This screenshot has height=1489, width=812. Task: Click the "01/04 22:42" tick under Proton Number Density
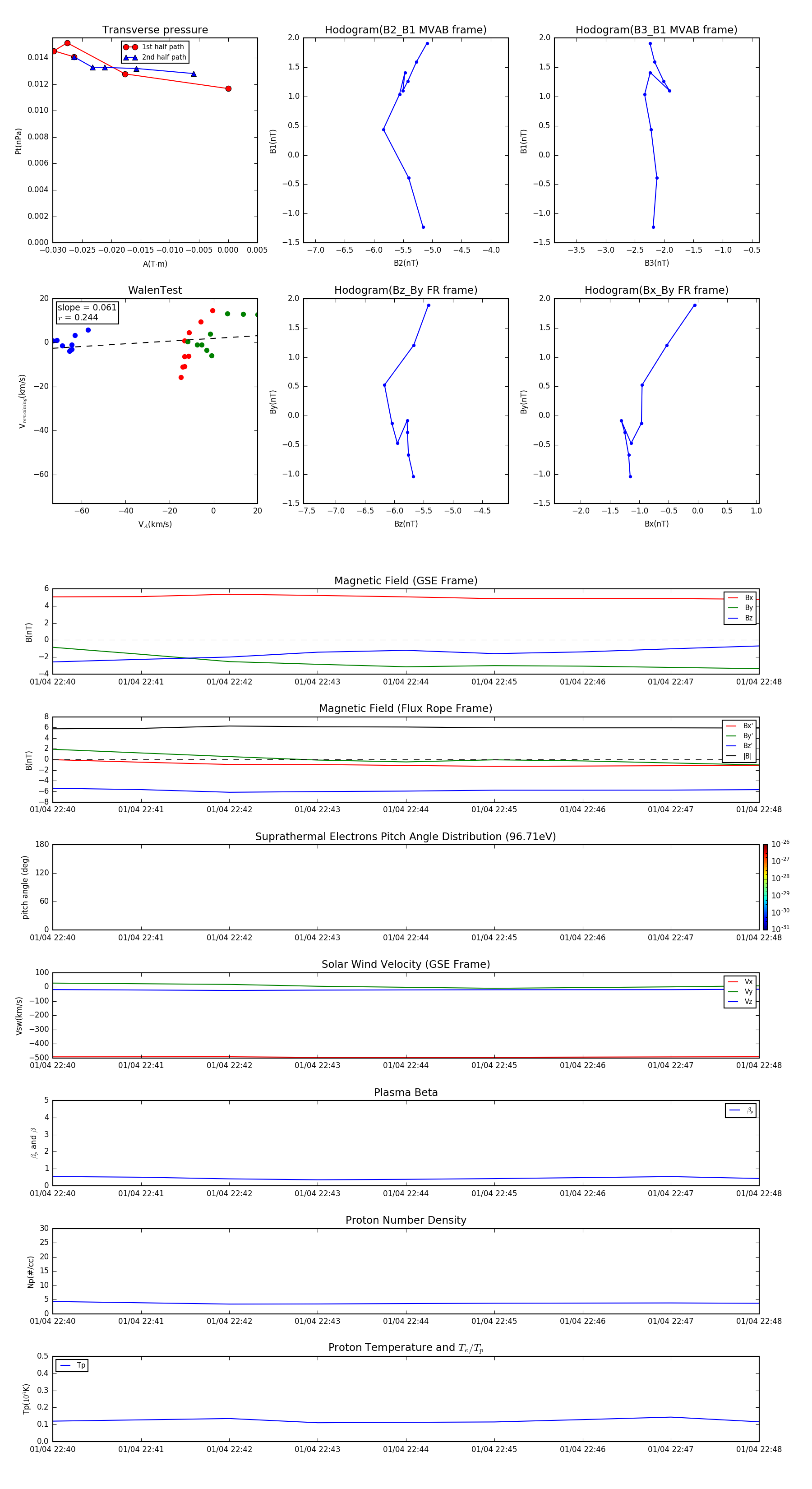pos(230,1321)
